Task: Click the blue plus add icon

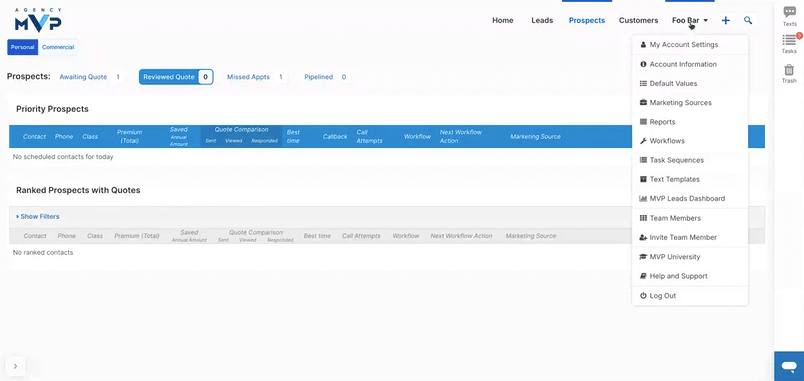Action: point(726,21)
